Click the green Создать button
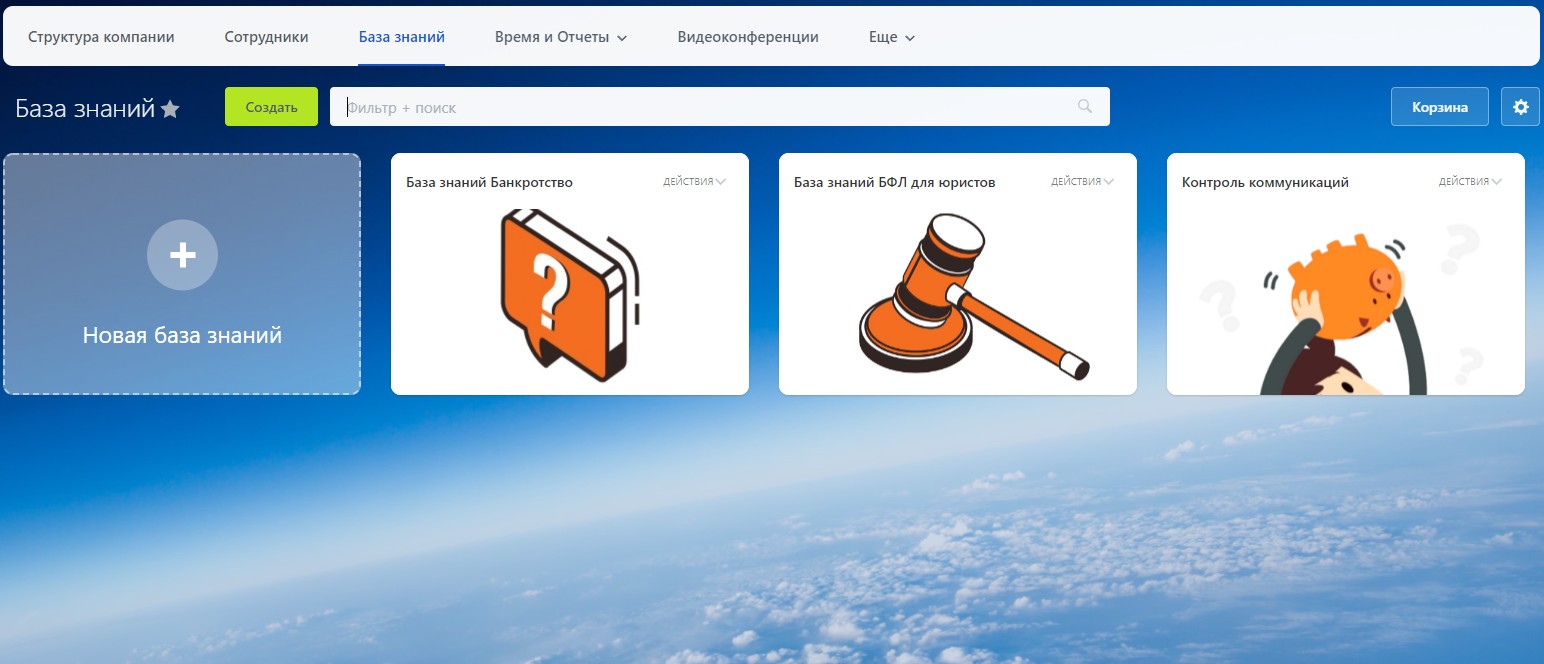Viewport: 1544px width, 664px height. 271,107
